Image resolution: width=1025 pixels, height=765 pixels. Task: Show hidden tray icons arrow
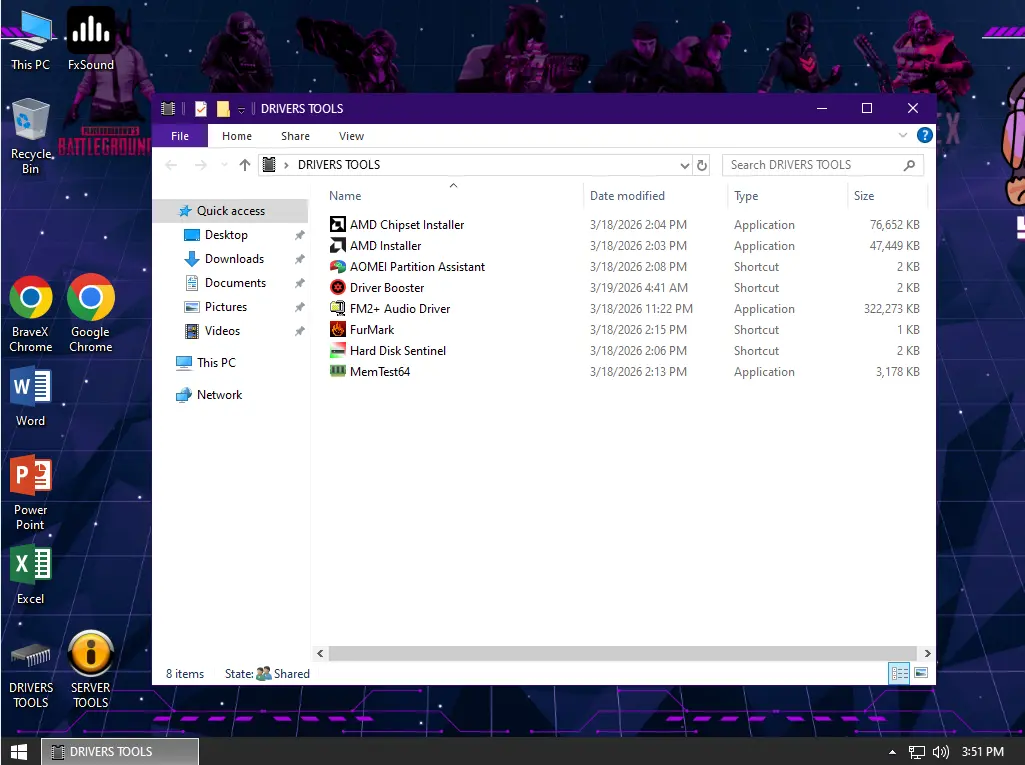892,753
